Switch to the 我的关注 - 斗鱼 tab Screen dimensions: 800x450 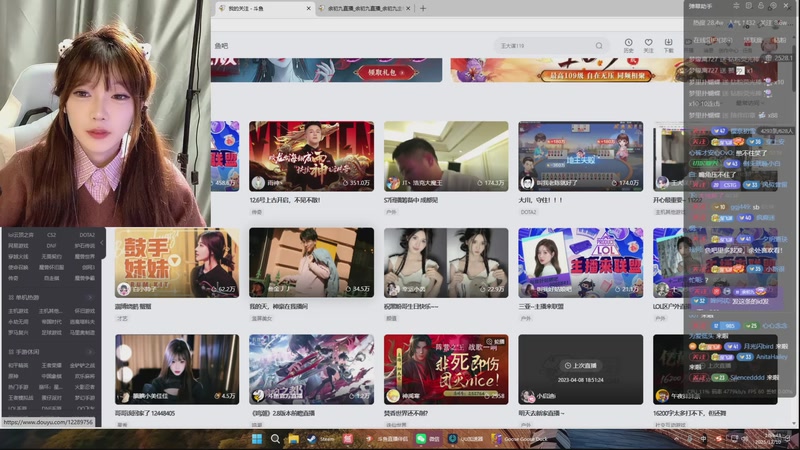tap(264, 8)
